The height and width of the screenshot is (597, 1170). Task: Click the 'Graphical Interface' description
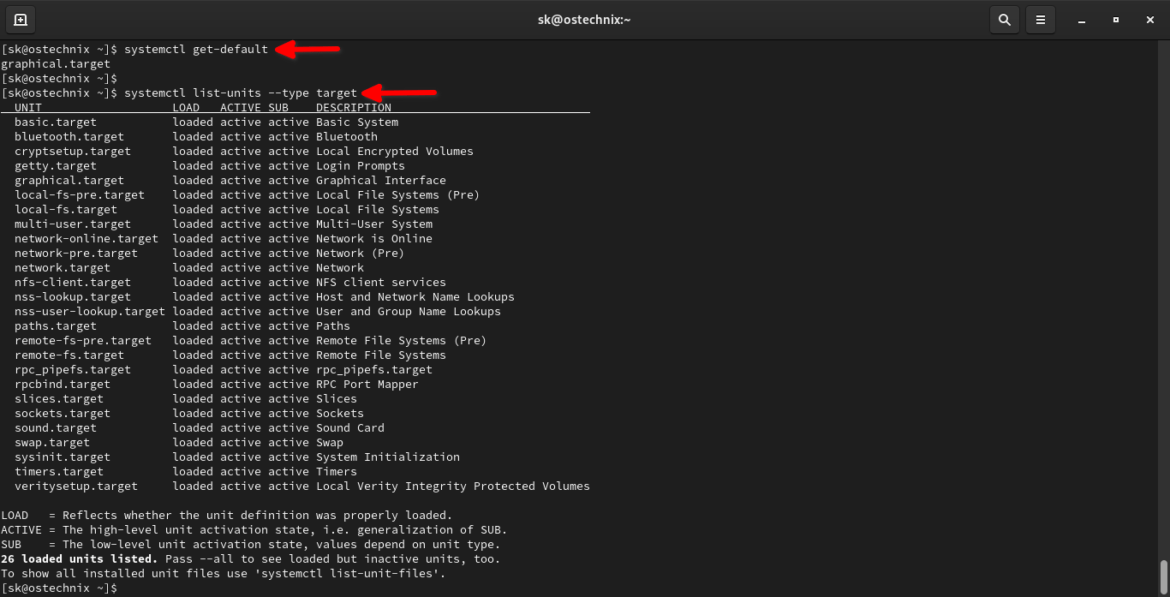[381, 181]
